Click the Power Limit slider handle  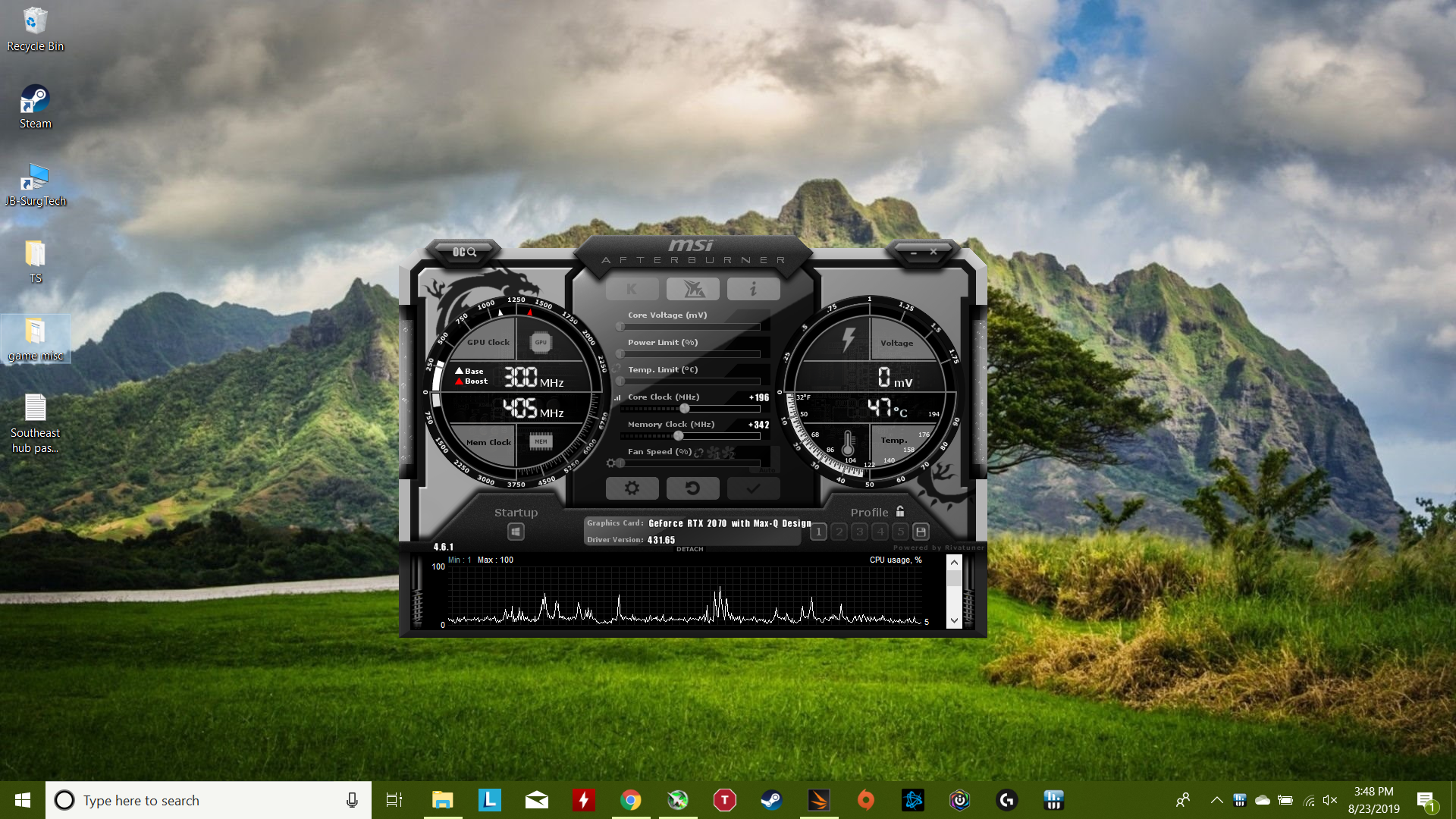point(620,354)
